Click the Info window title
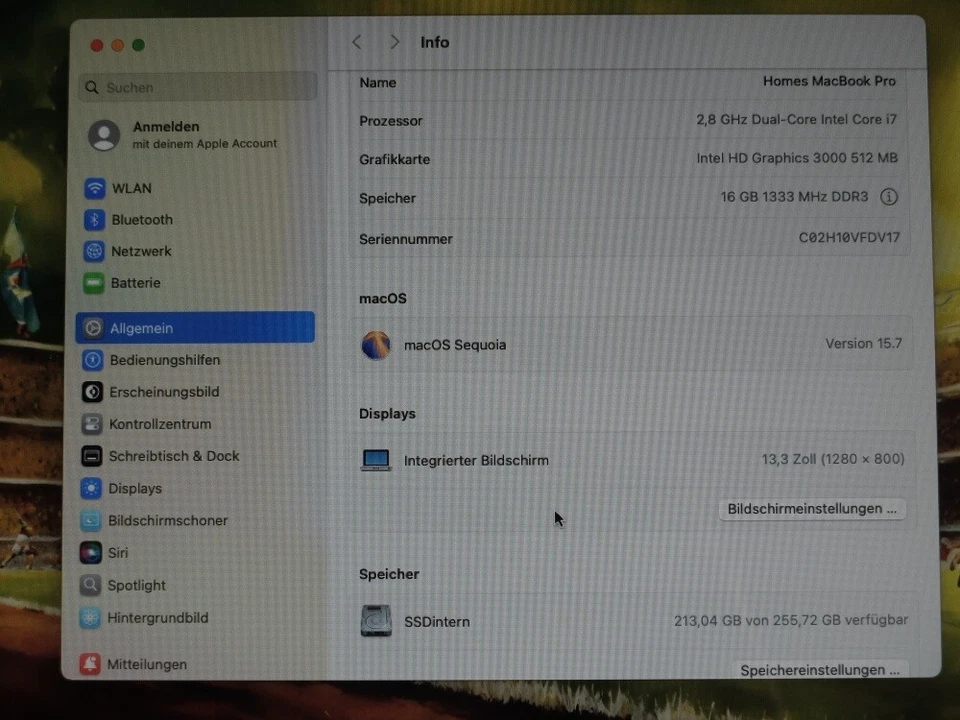Screen dimensions: 960x720 (x=435, y=42)
